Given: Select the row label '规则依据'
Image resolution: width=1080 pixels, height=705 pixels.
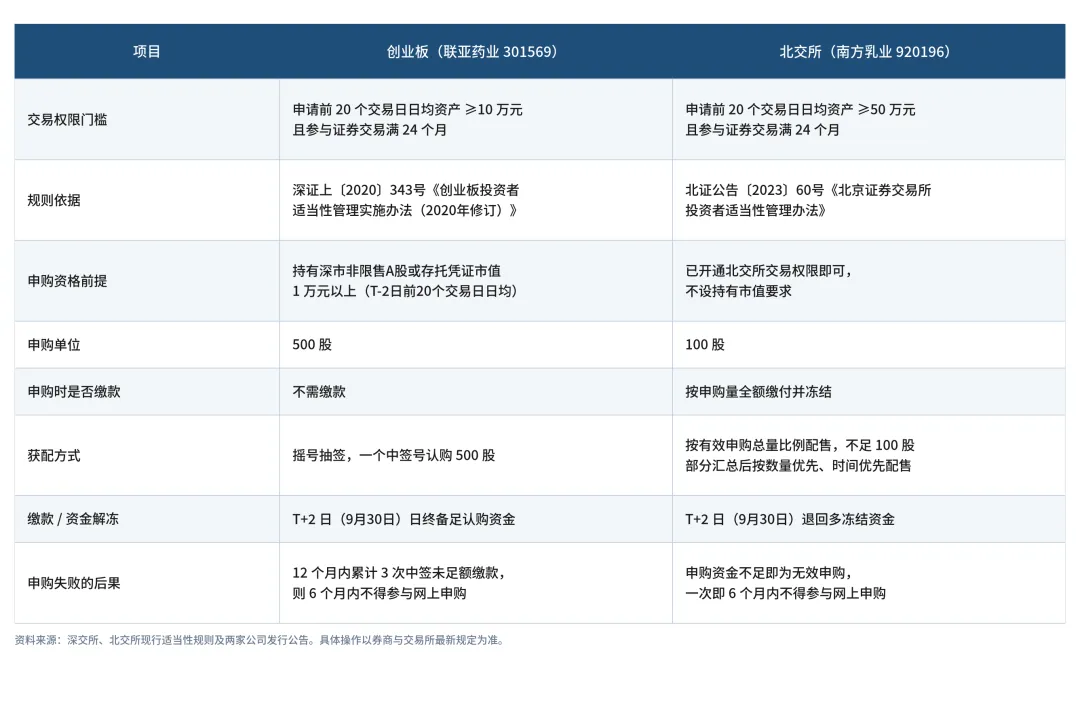Looking at the screenshot, I should tap(54, 200).
